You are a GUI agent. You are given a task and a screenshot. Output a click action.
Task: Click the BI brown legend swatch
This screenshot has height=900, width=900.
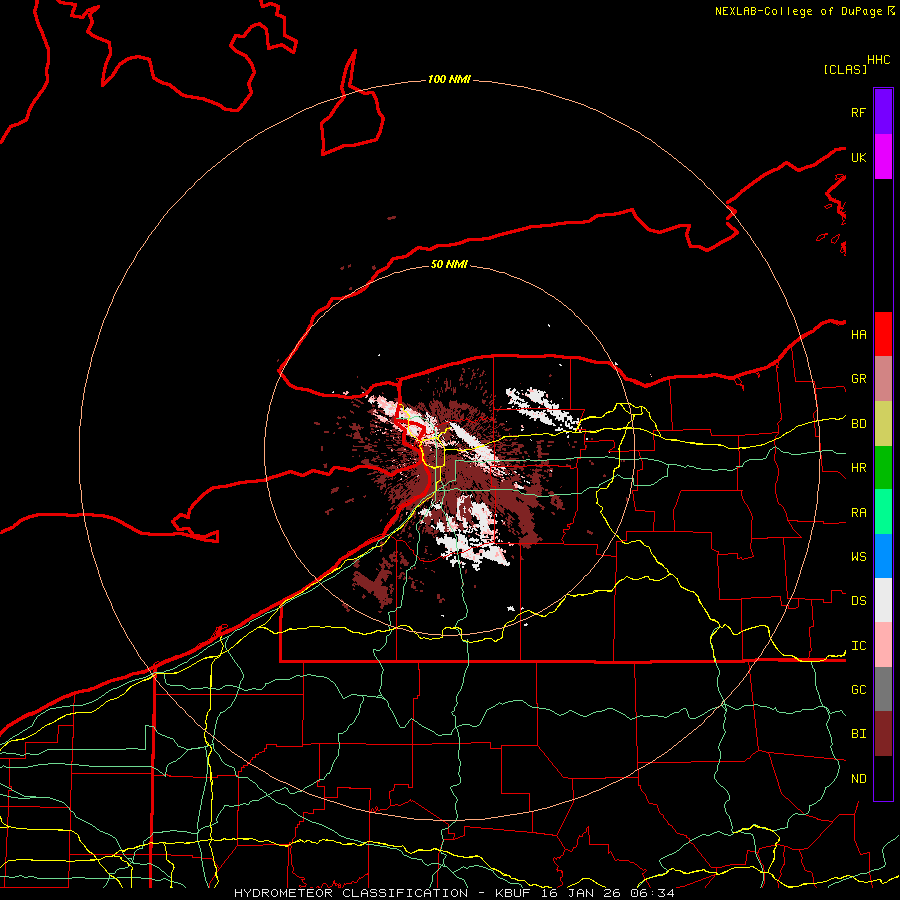pos(883,734)
